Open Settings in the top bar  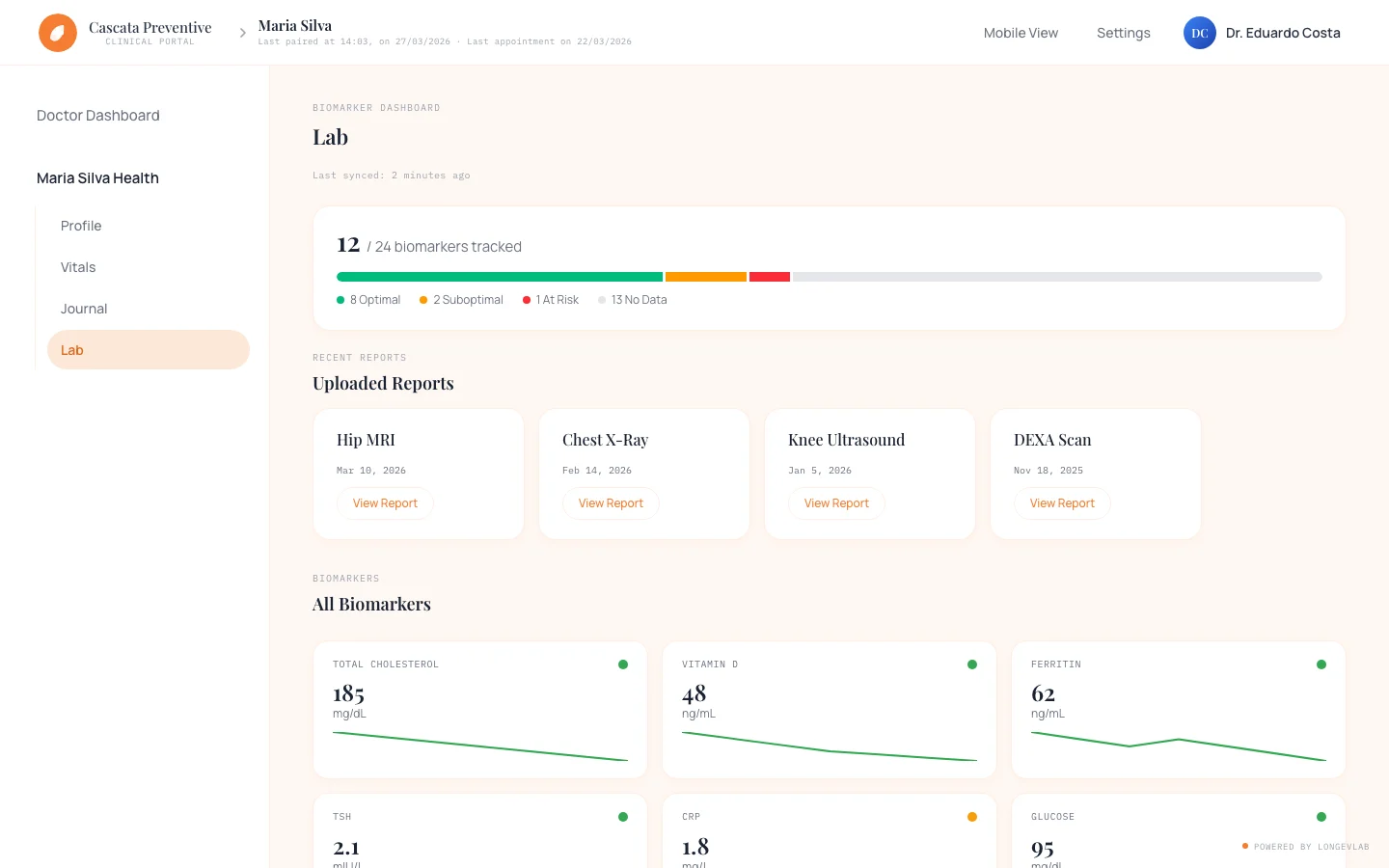(1124, 33)
